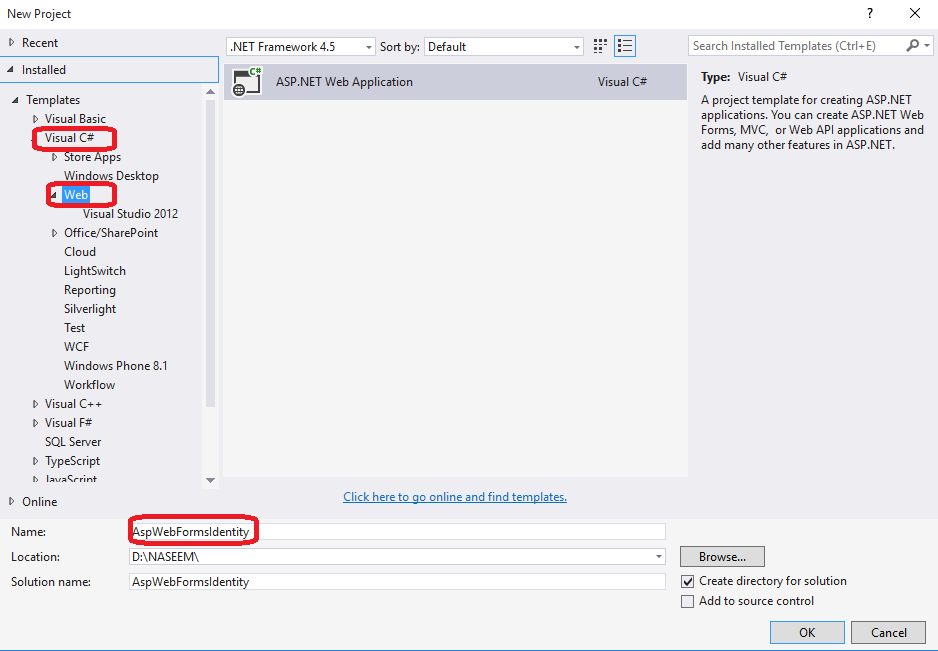Expand the Visual Basic node
938x651 pixels.
(35, 119)
